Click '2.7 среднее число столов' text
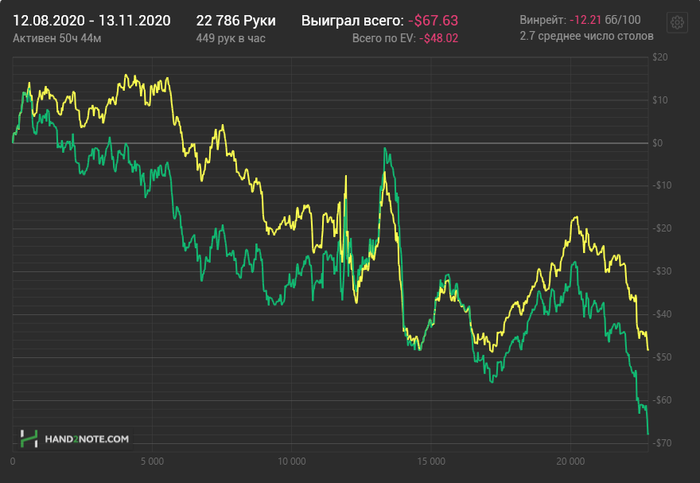700x483 pixels. coord(587,36)
